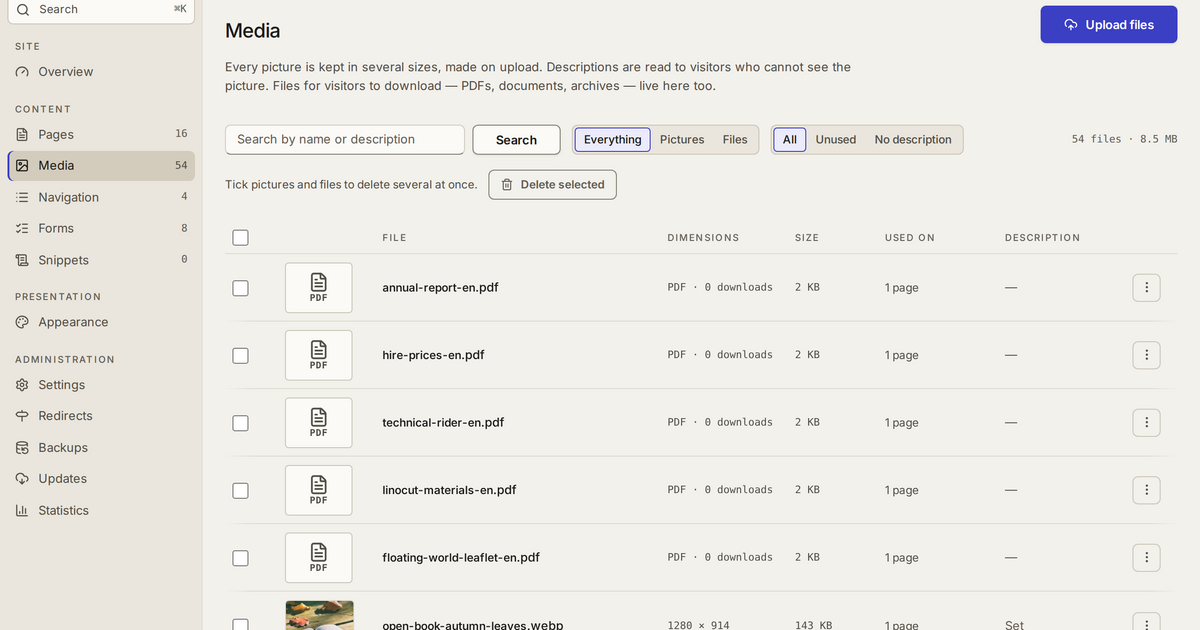Tick checkbox for technical-rider-en.pdf
Screen dimensions: 1200x630
click(x=240, y=423)
